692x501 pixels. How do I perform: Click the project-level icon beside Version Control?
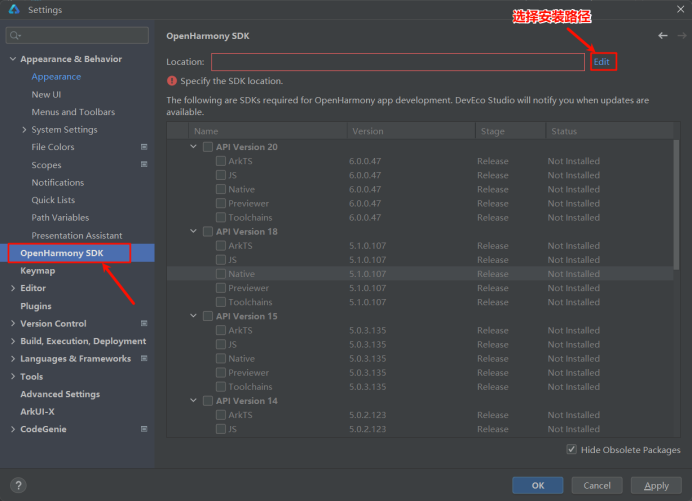point(144,324)
